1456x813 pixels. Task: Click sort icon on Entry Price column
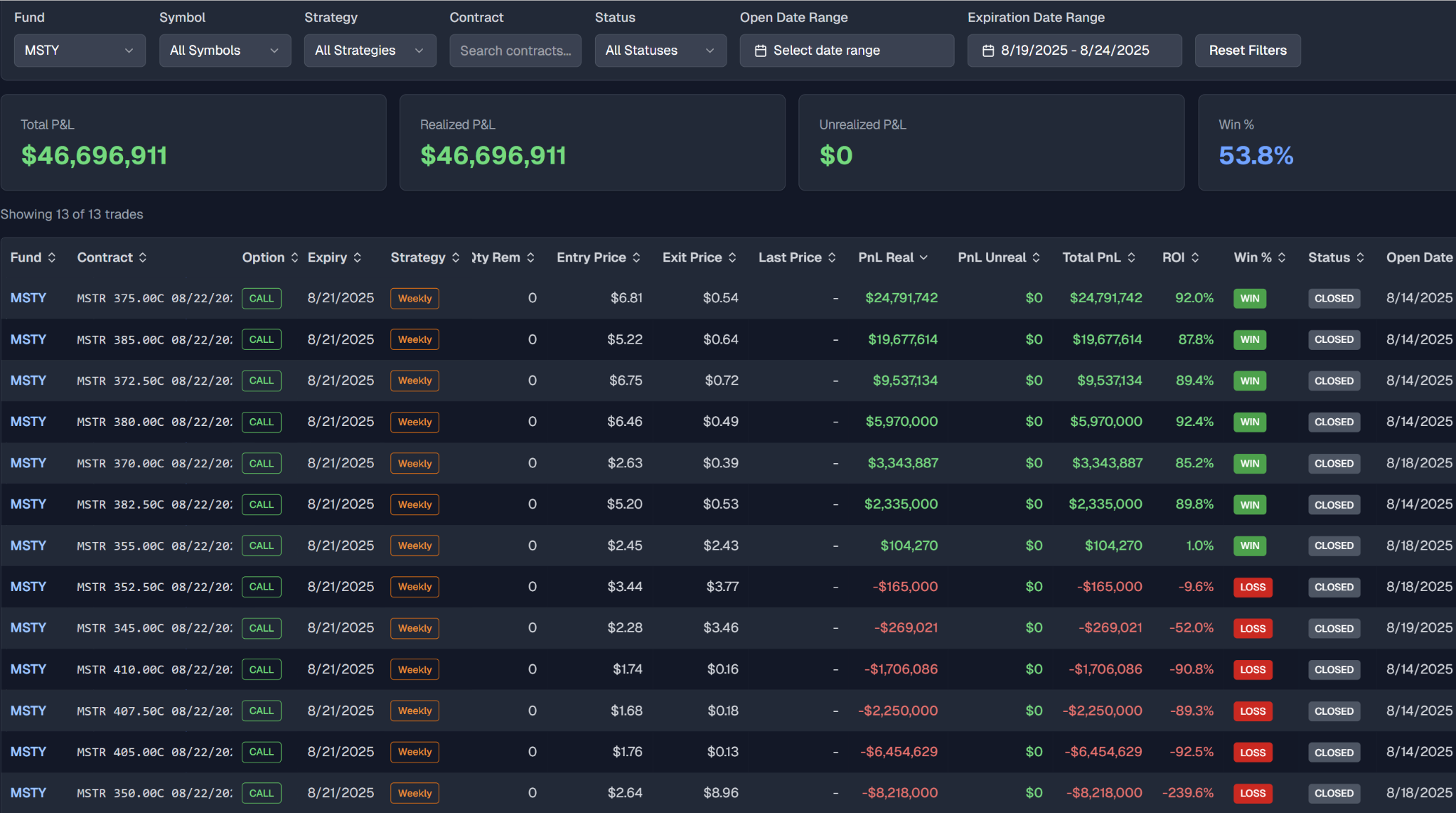pyautogui.click(x=636, y=257)
